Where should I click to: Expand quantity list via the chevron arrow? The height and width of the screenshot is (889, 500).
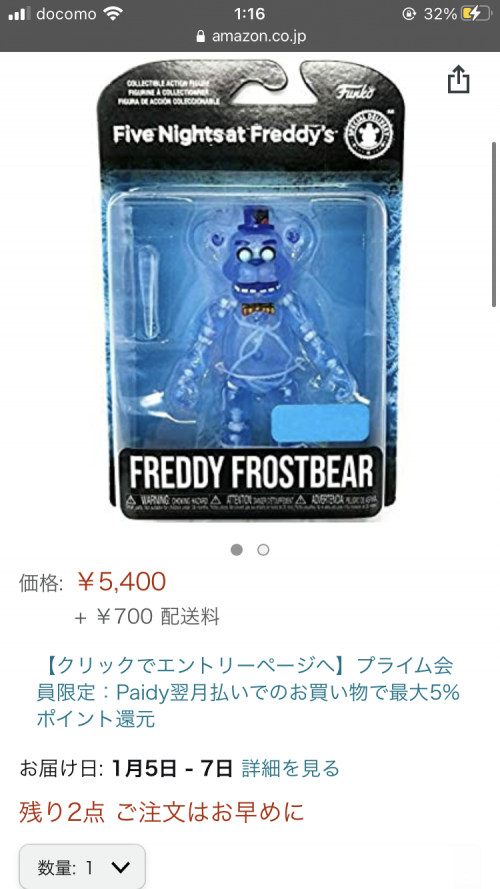pyautogui.click(x=121, y=867)
